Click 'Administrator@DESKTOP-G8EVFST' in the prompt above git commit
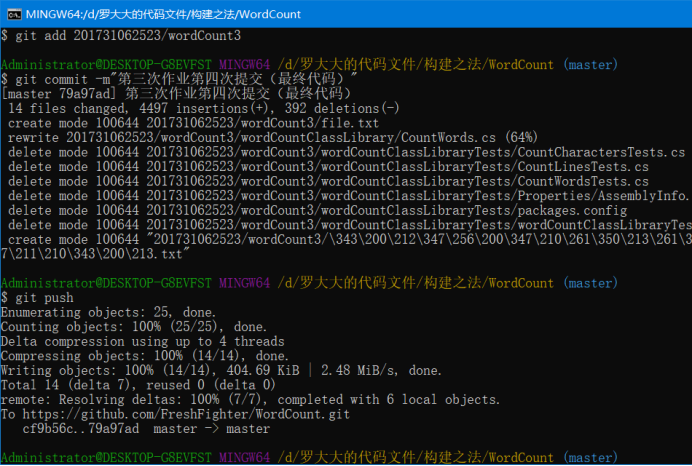Viewport: 692px width, 466px height. 106,65
